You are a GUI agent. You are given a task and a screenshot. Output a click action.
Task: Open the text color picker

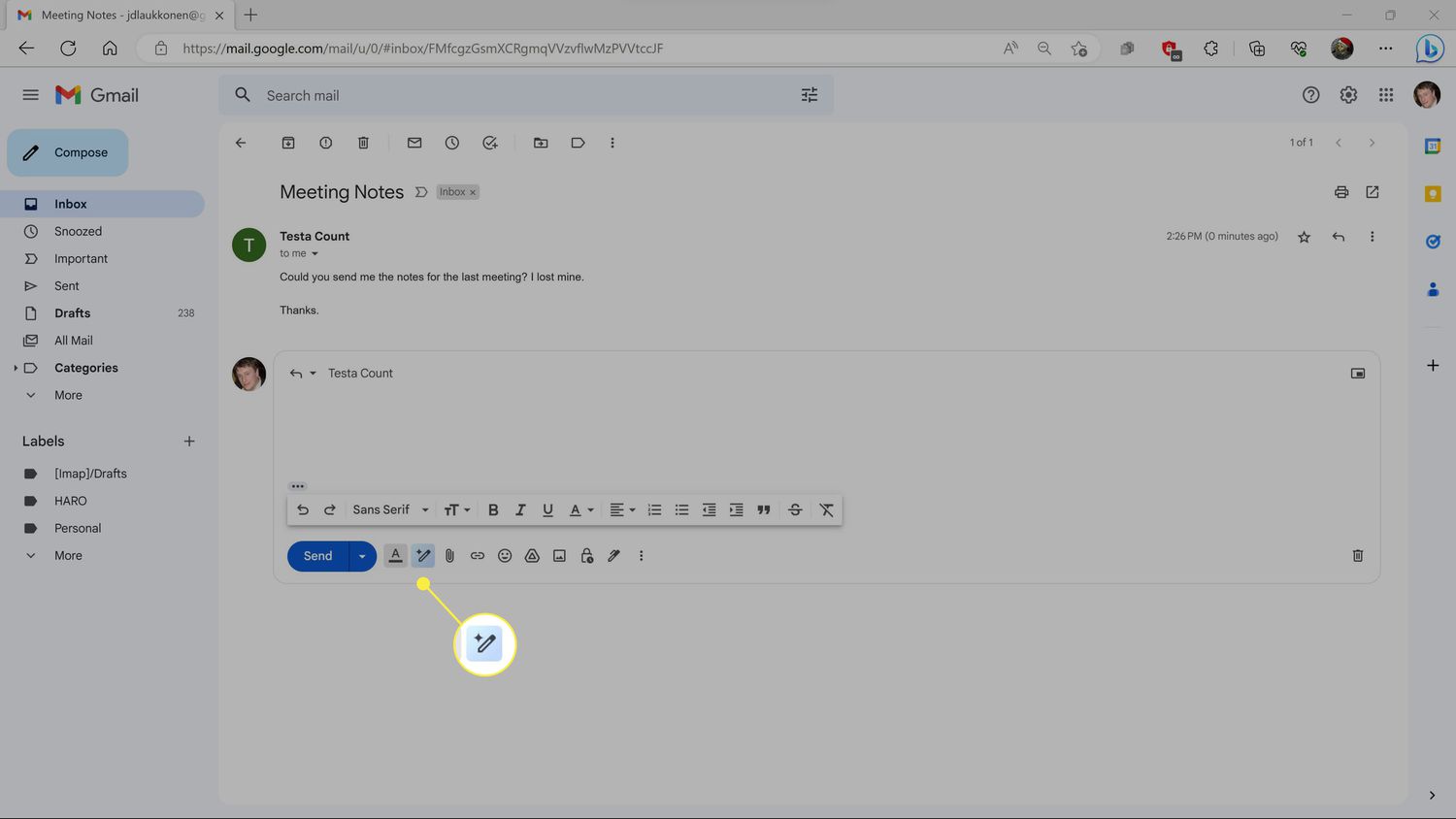pos(580,510)
